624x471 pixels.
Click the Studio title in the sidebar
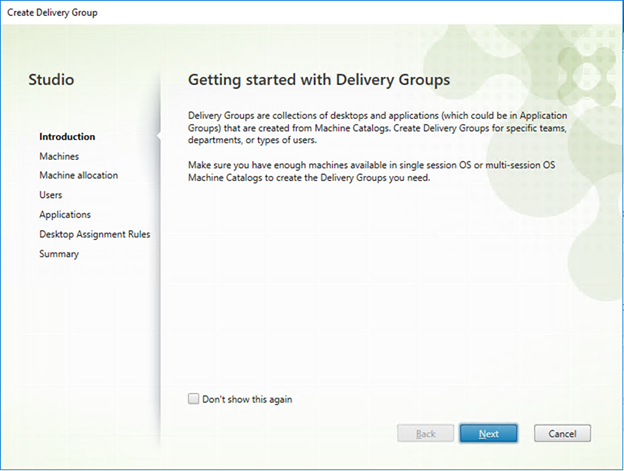pyautogui.click(x=51, y=80)
